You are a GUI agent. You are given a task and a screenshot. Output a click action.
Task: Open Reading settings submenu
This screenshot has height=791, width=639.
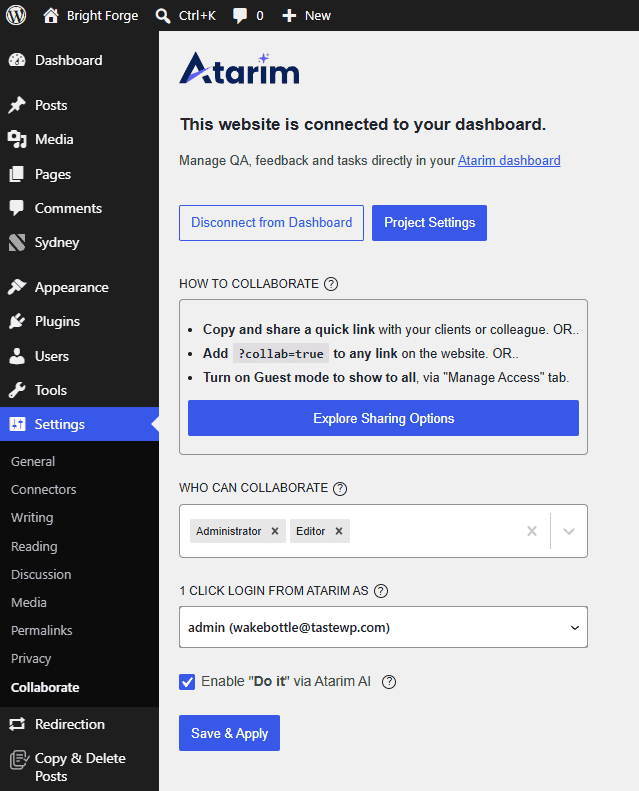click(34, 546)
